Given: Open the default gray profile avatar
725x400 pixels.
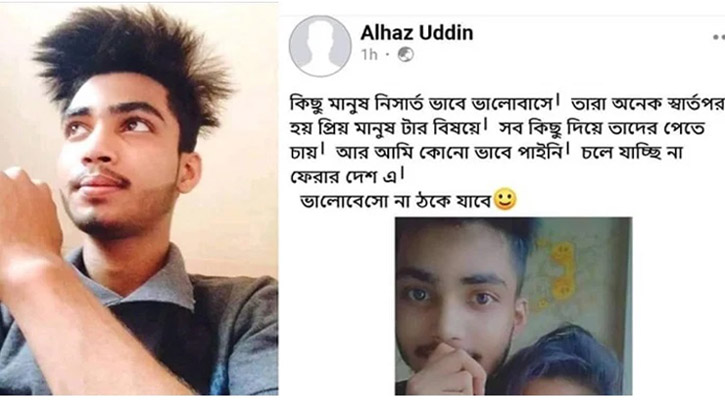Looking at the screenshot, I should point(319,46).
